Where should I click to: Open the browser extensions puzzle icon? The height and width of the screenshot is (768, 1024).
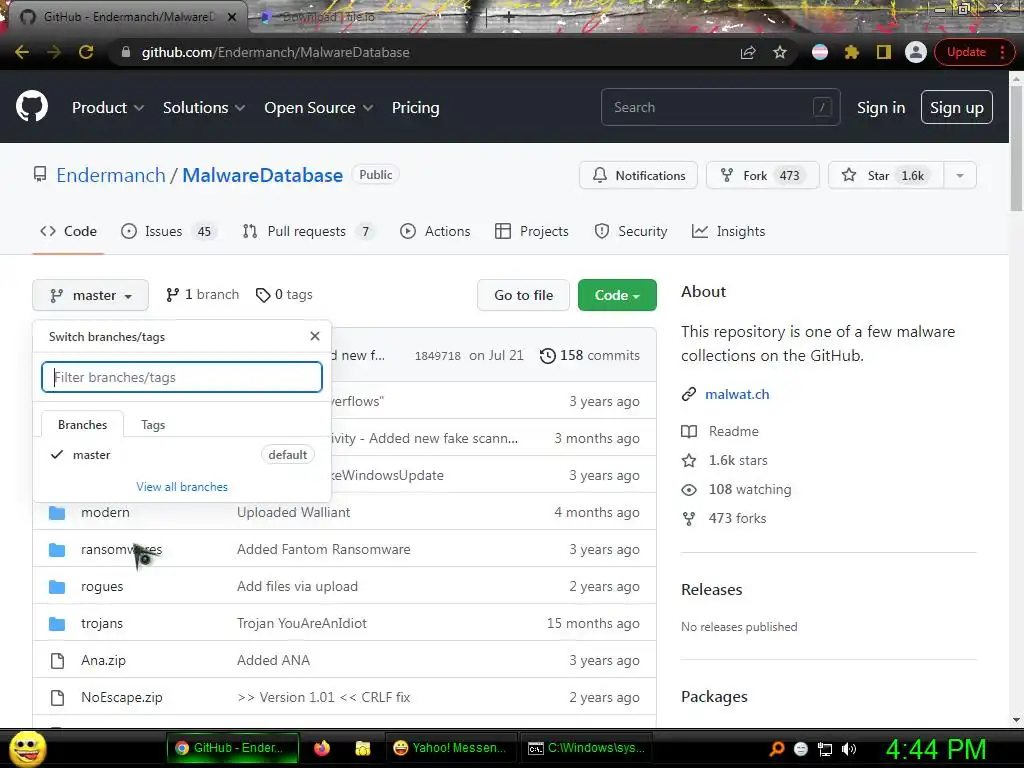(x=851, y=52)
